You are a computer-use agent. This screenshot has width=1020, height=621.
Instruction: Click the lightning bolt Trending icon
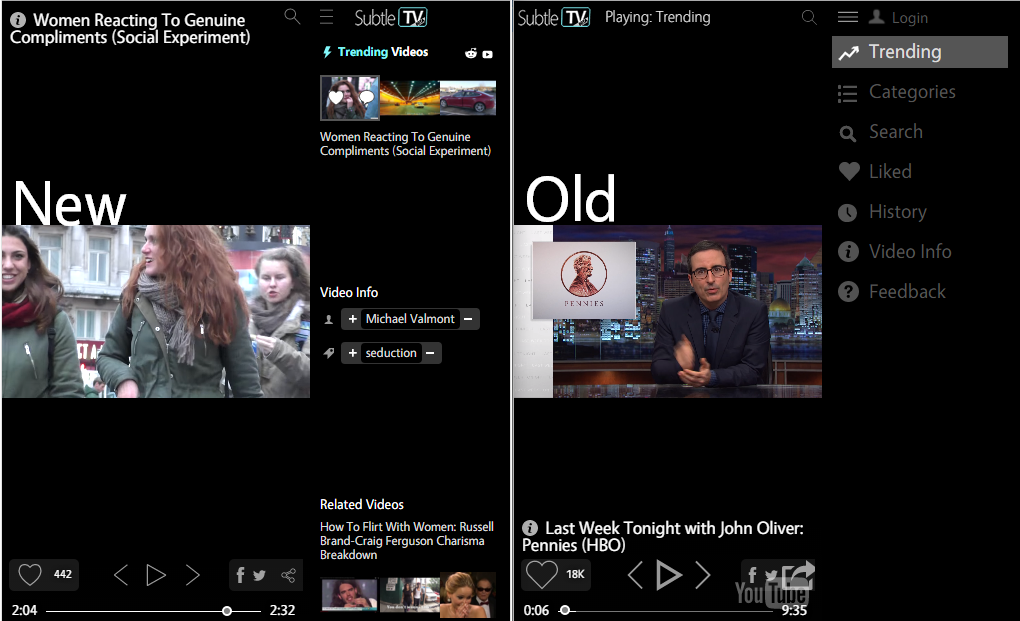tap(327, 52)
